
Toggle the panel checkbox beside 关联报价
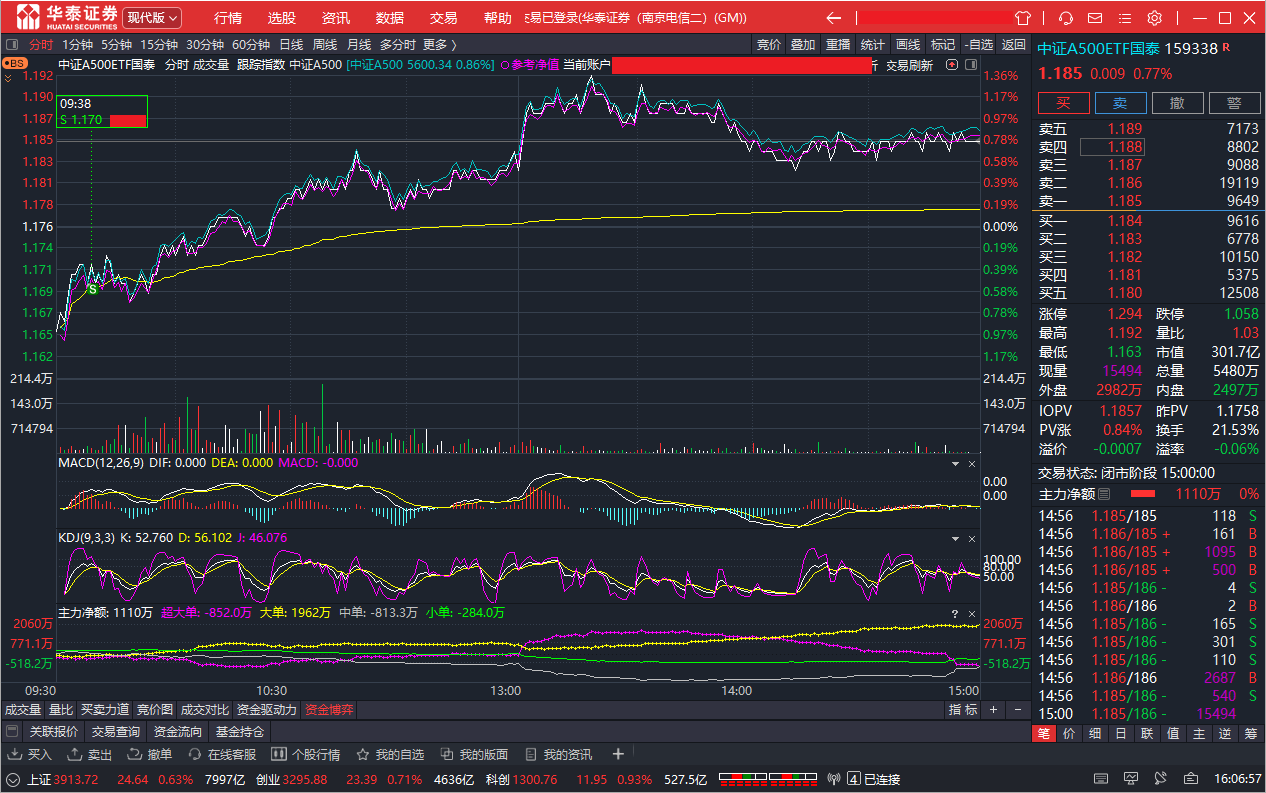coord(12,732)
